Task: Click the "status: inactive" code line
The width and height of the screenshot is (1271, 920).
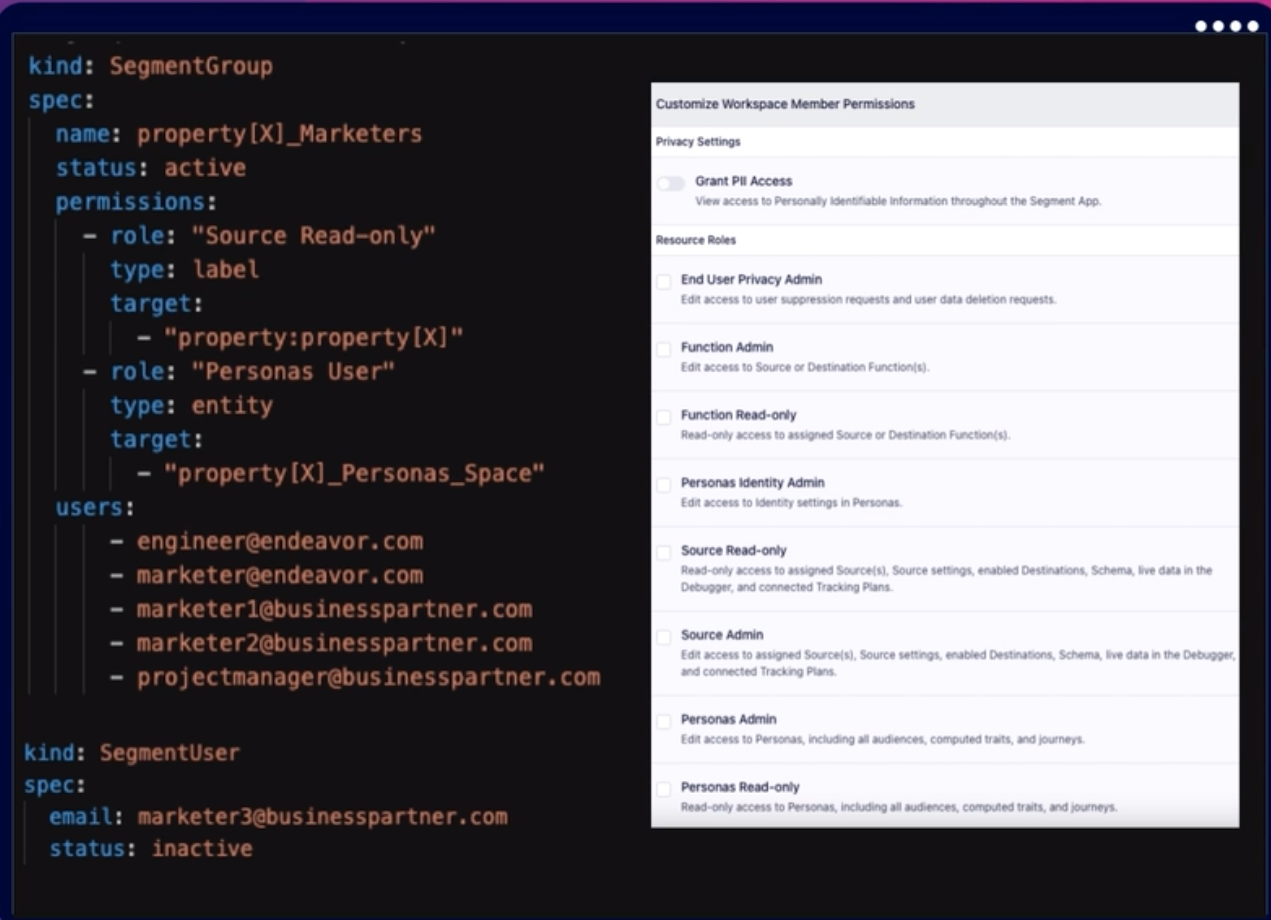Action: pyautogui.click(x=151, y=850)
